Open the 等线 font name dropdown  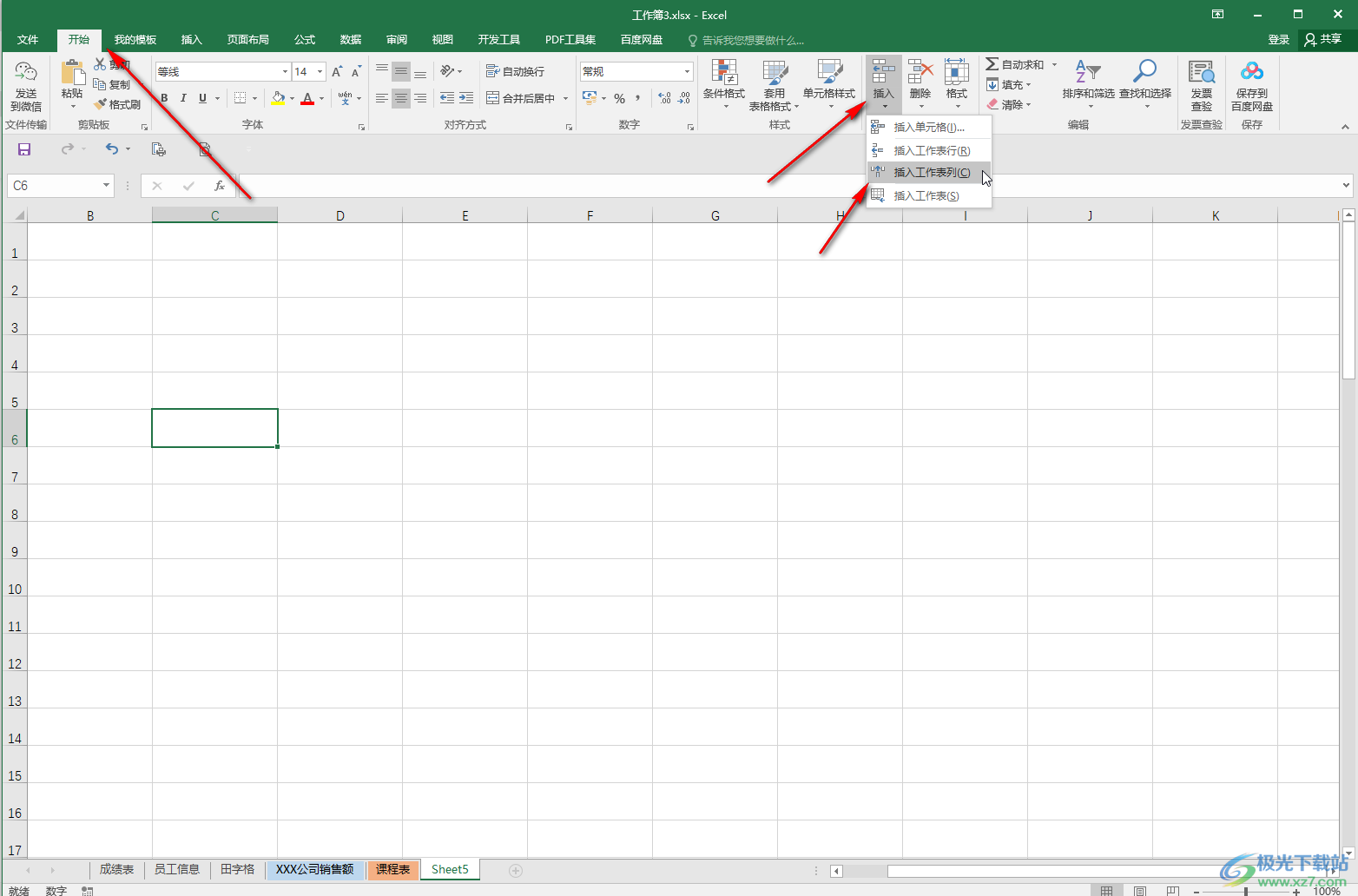tap(285, 72)
